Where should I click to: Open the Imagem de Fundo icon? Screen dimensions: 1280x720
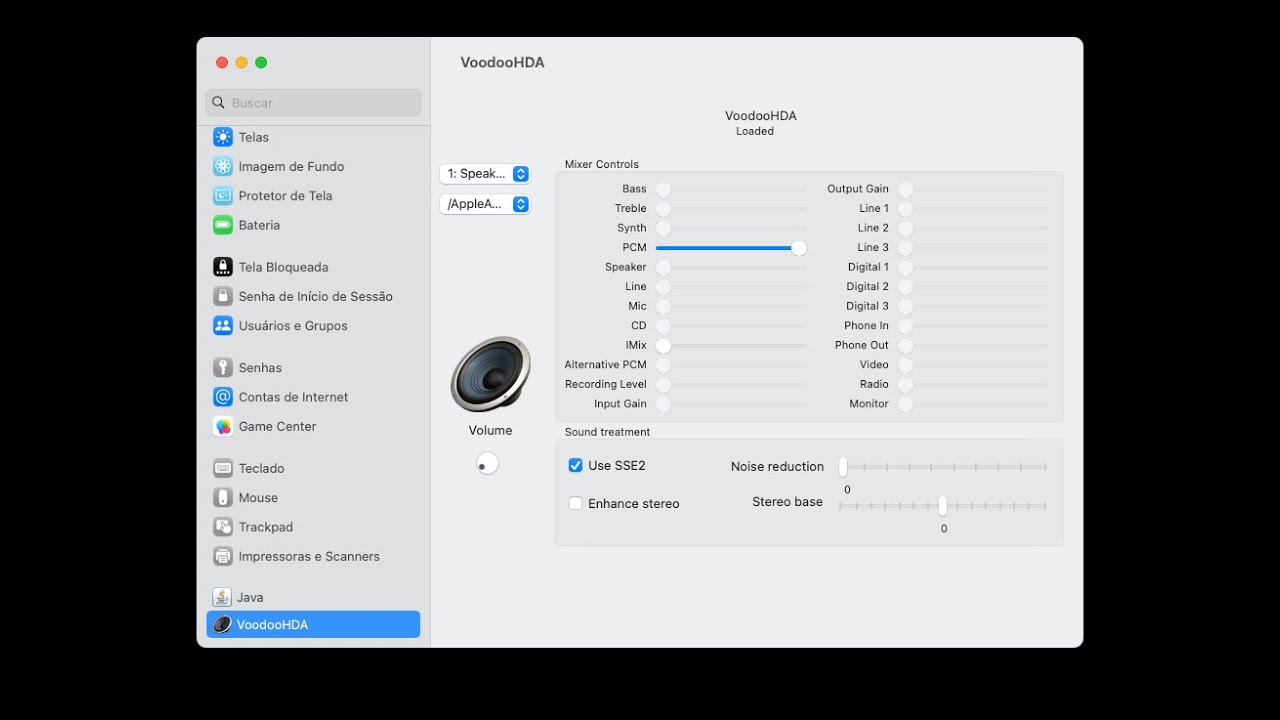pyautogui.click(x=223, y=166)
